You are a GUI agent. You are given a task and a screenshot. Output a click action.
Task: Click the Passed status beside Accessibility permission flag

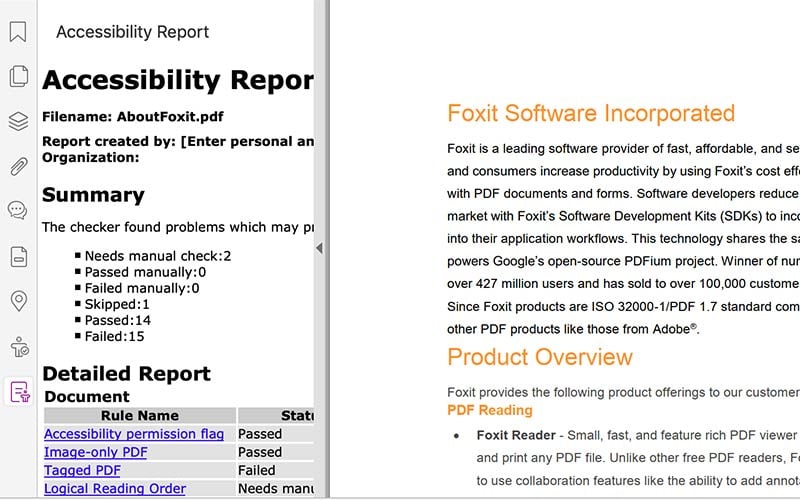(x=260, y=434)
